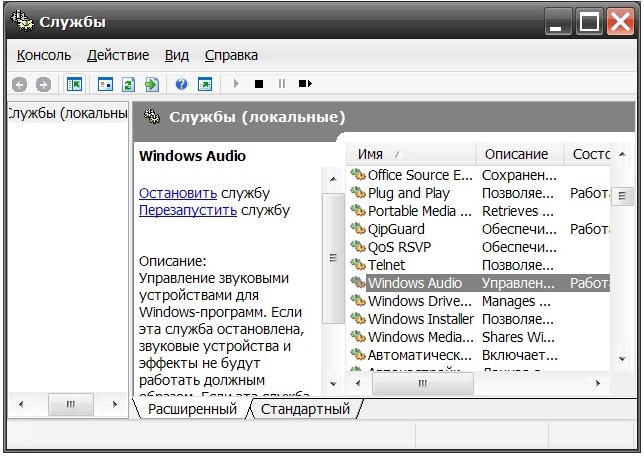This screenshot has height=457, width=644.
Task: Select the Автоматическ... service
Action: [x=479, y=355]
